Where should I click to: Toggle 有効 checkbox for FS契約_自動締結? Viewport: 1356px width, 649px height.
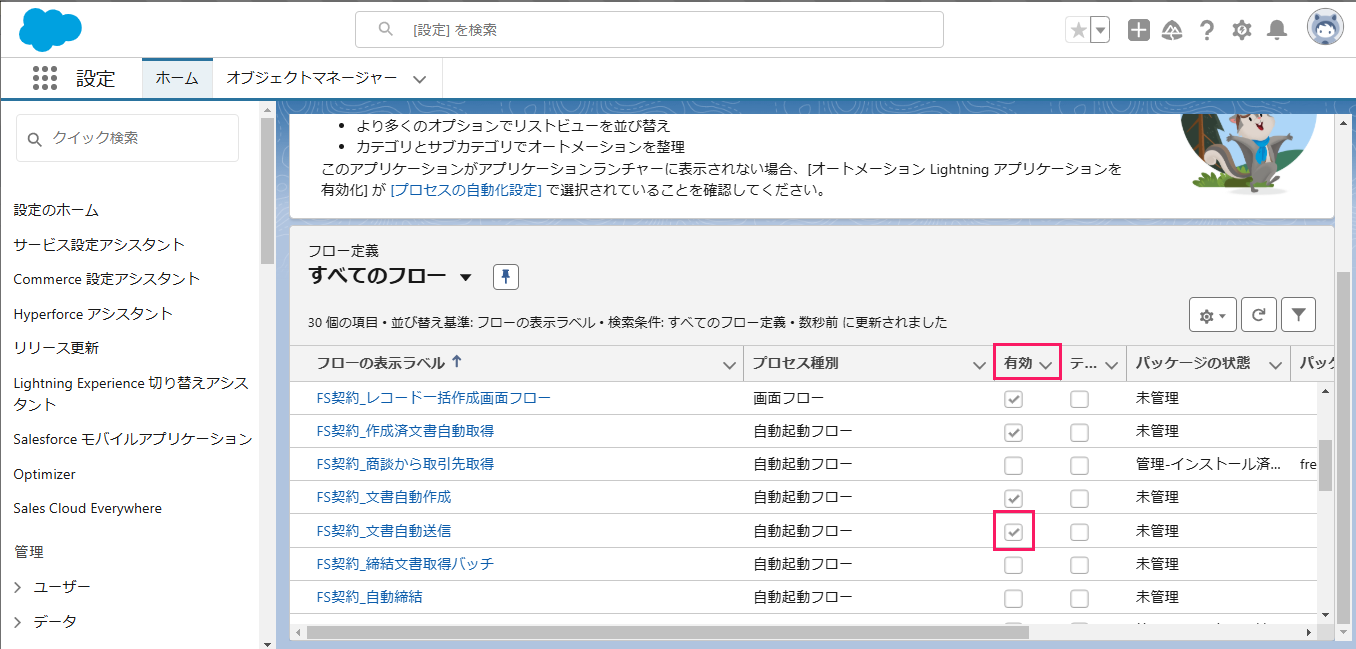(1013, 598)
